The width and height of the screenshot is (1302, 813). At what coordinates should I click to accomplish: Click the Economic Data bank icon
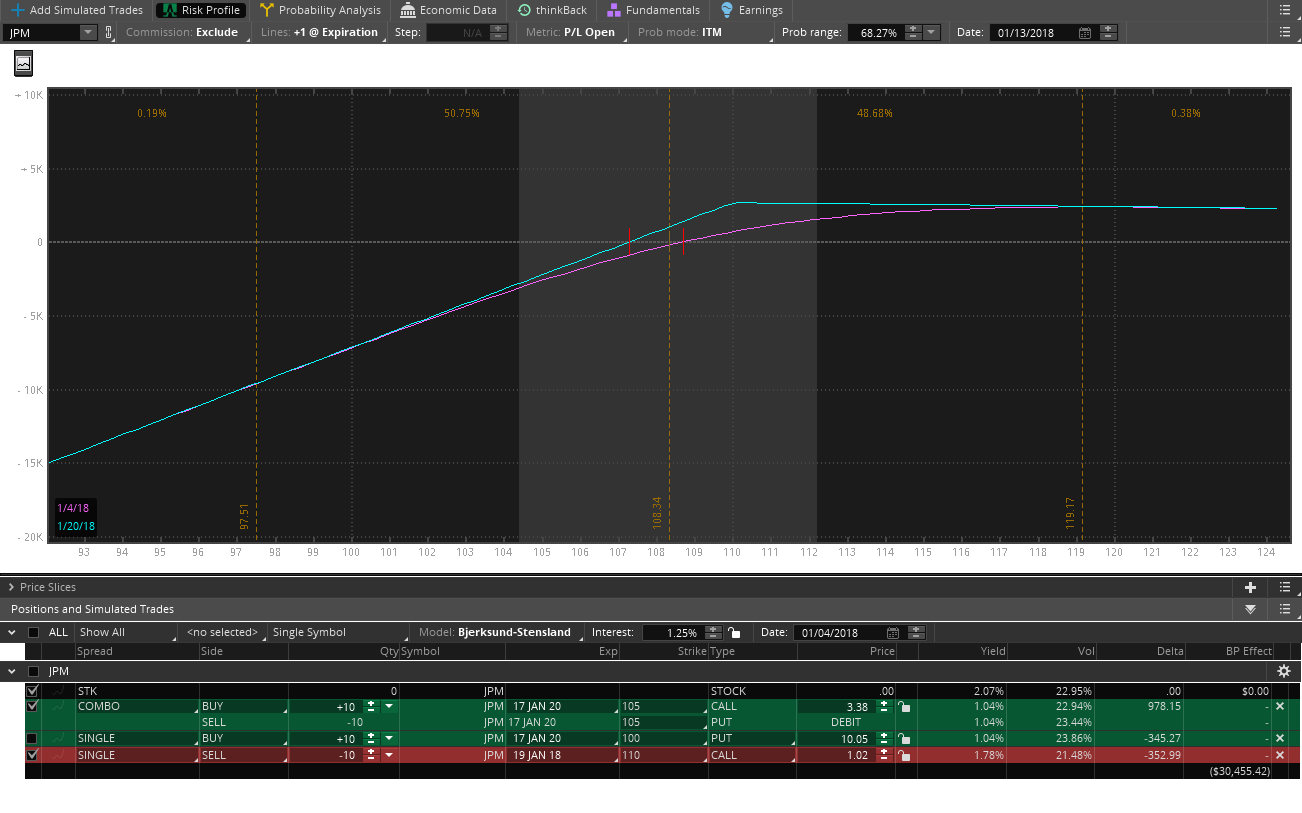tap(408, 10)
